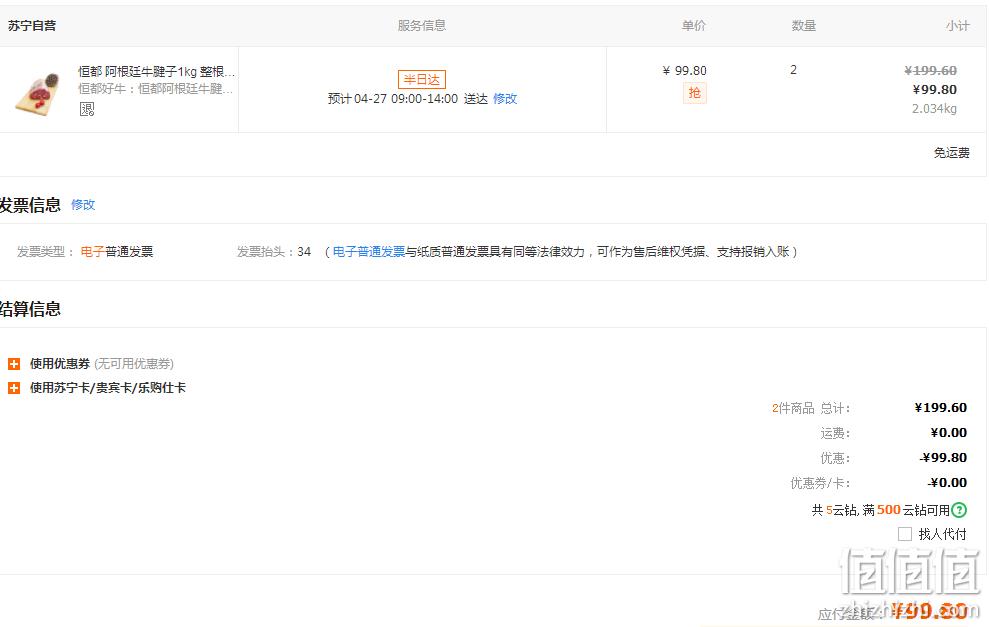Viewport: 989px width, 627px height.
Task: Click the 服务信息 column header
Action: coord(421,26)
